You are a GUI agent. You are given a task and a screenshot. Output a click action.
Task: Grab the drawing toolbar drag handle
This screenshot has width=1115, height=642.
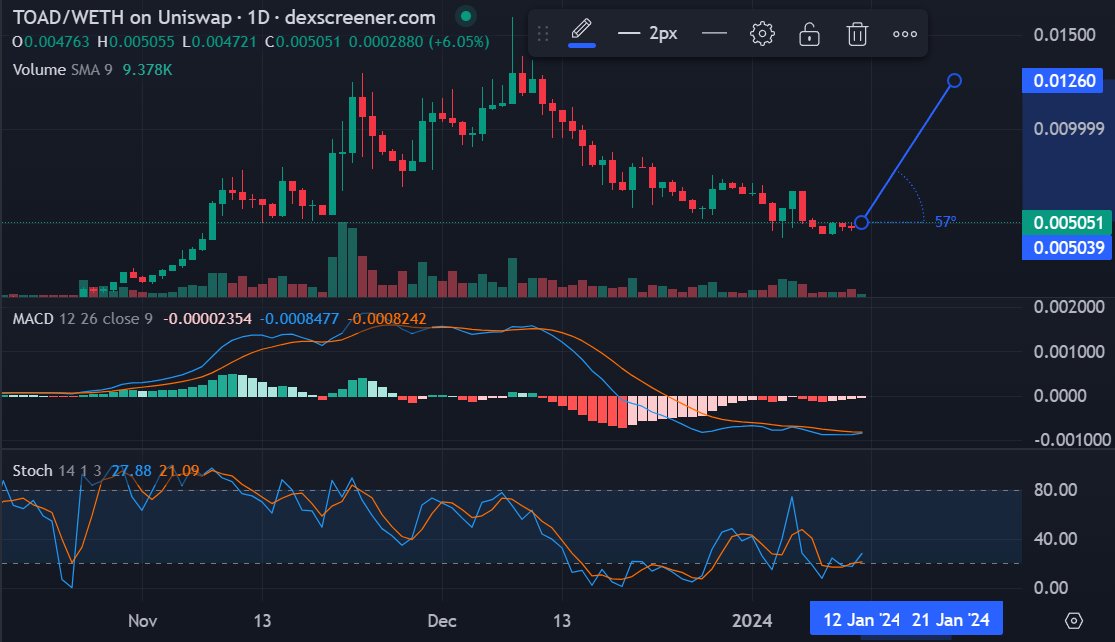tap(543, 33)
